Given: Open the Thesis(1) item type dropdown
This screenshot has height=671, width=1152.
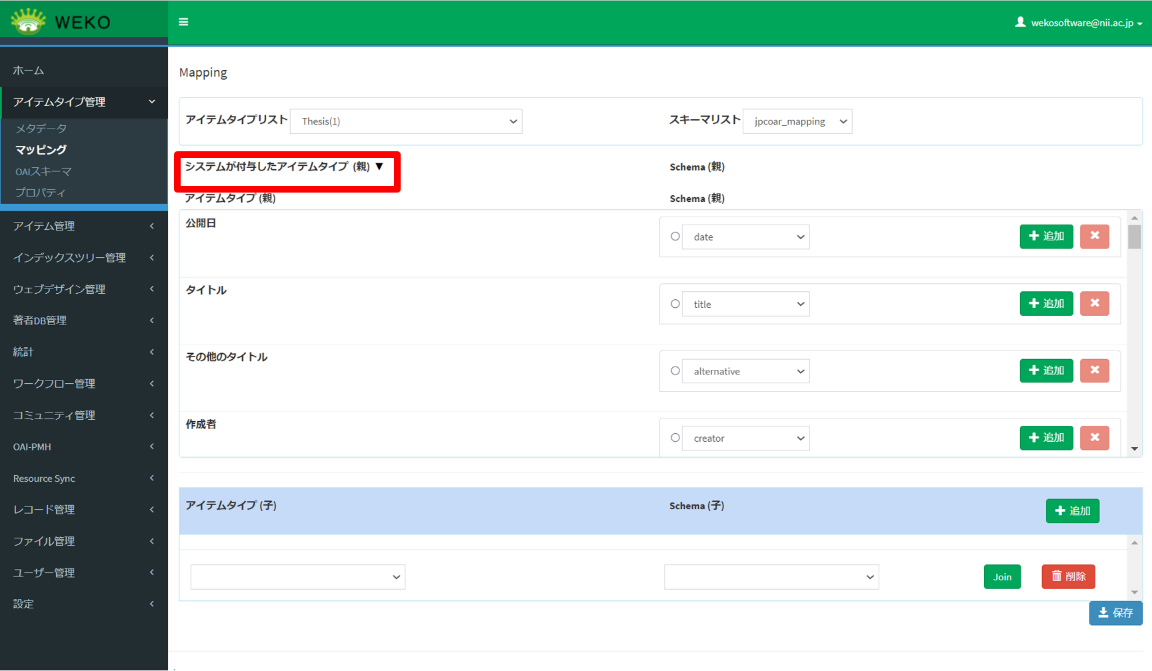Looking at the screenshot, I should pyautogui.click(x=406, y=122).
